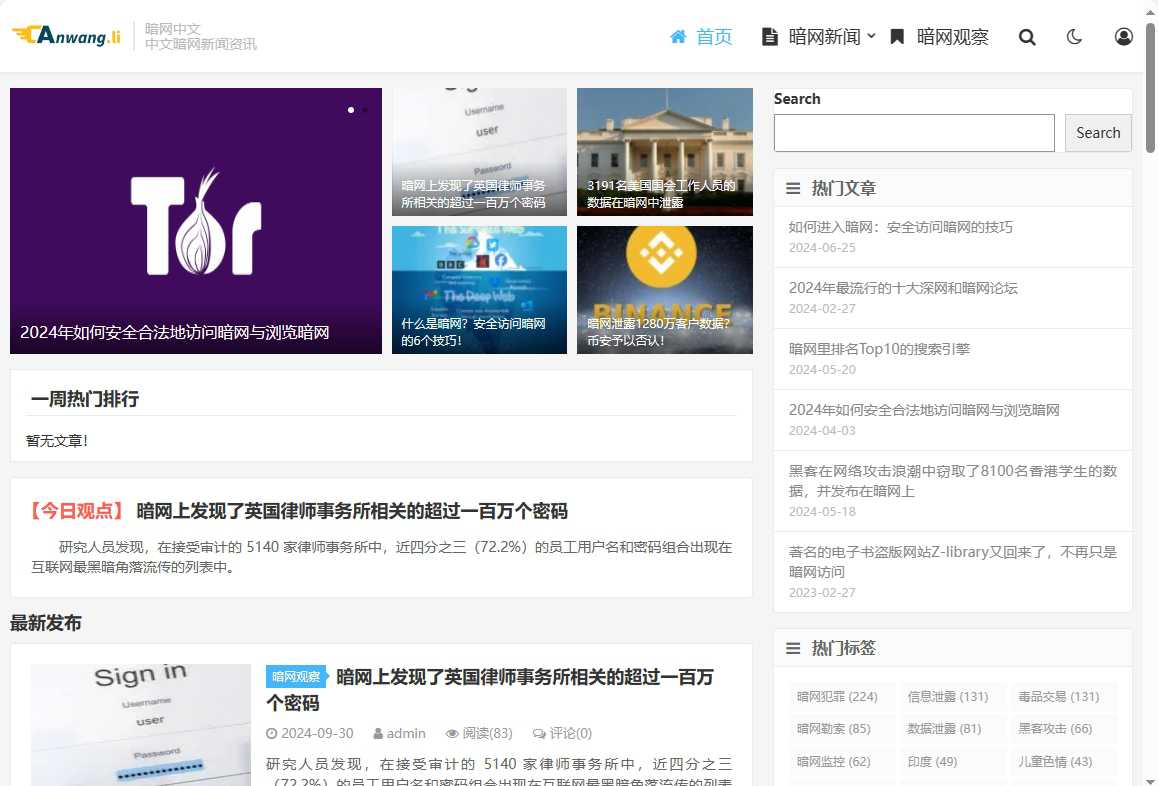Open the 8100名香港学生 hacker article

point(953,481)
